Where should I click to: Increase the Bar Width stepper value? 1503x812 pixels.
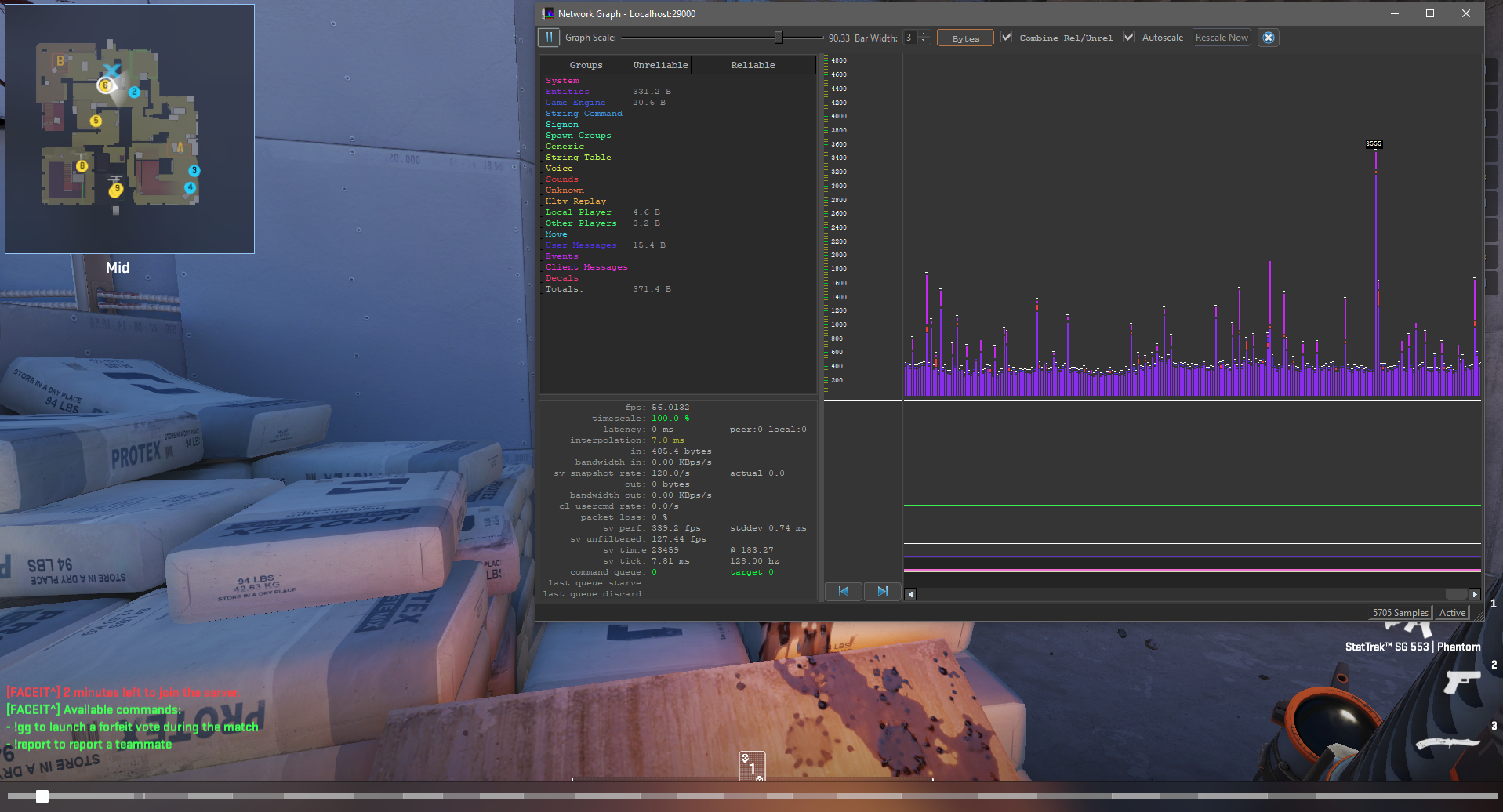click(924, 34)
